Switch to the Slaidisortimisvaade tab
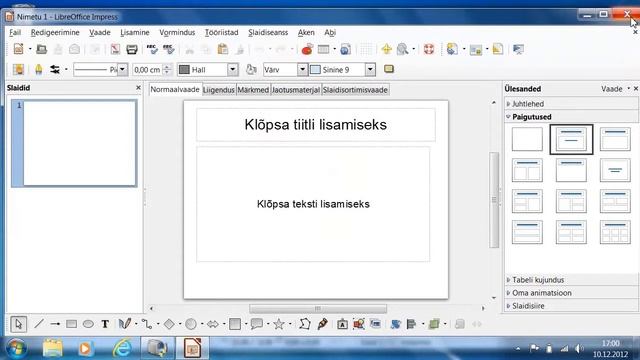640x360 pixels. tap(355, 90)
